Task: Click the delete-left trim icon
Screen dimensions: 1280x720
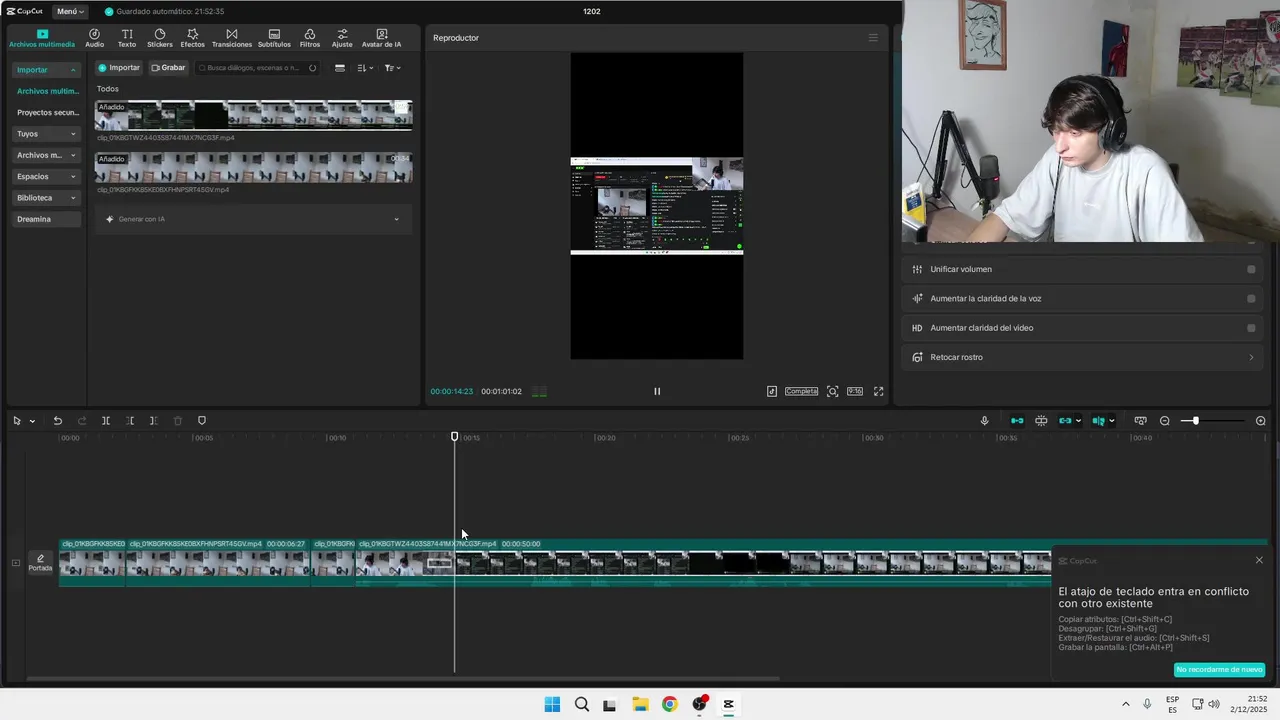Action: [x=130, y=421]
